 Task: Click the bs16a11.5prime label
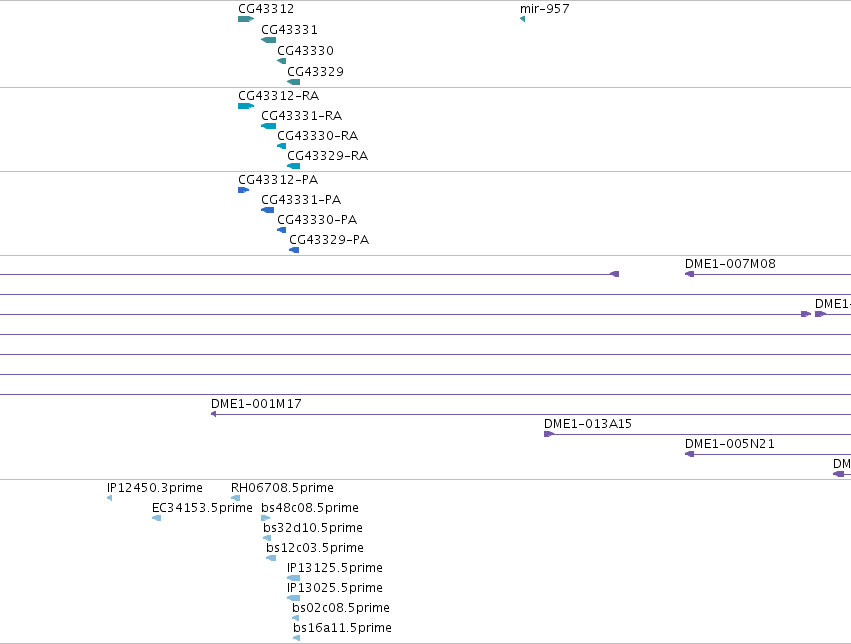pos(342,628)
